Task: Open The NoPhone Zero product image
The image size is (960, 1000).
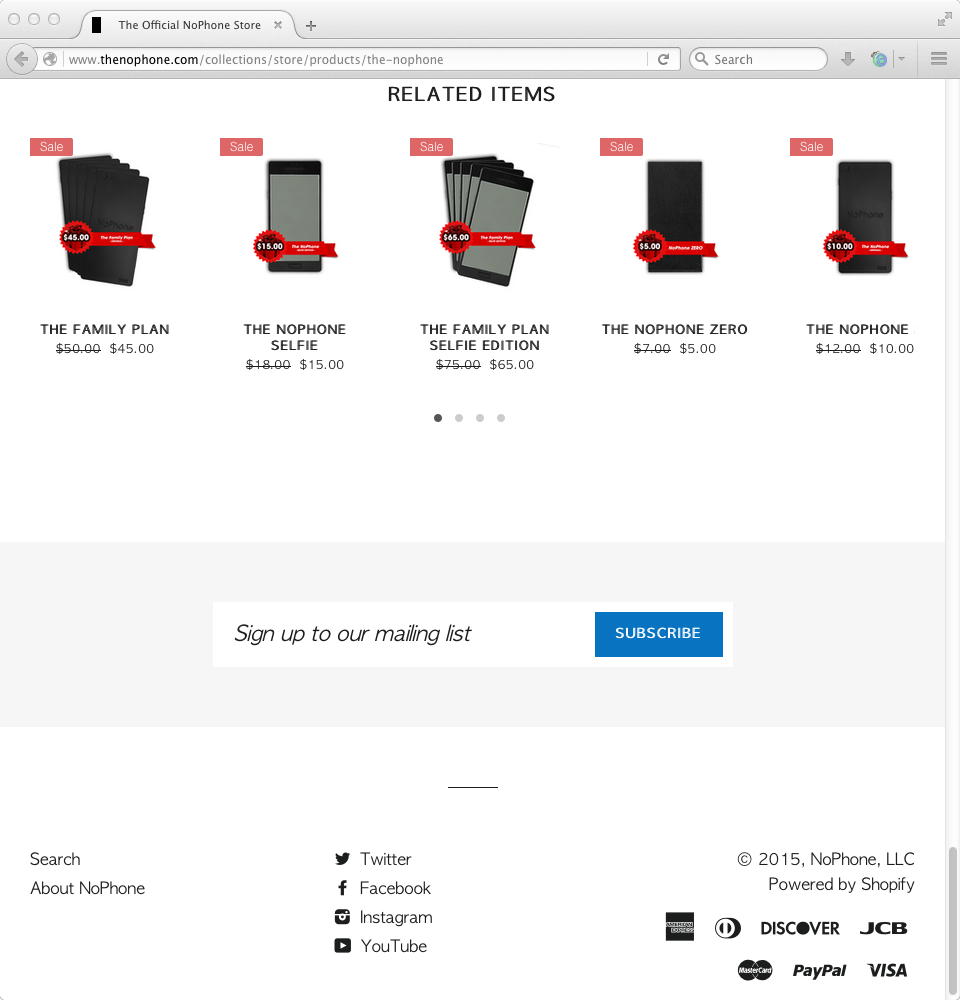Action: point(675,217)
